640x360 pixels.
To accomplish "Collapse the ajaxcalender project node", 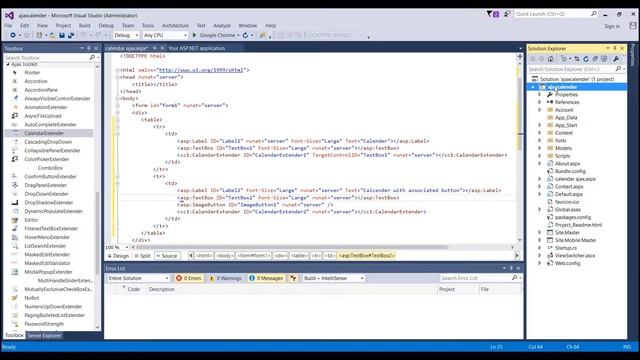I will pyautogui.click(x=533, y=87).
